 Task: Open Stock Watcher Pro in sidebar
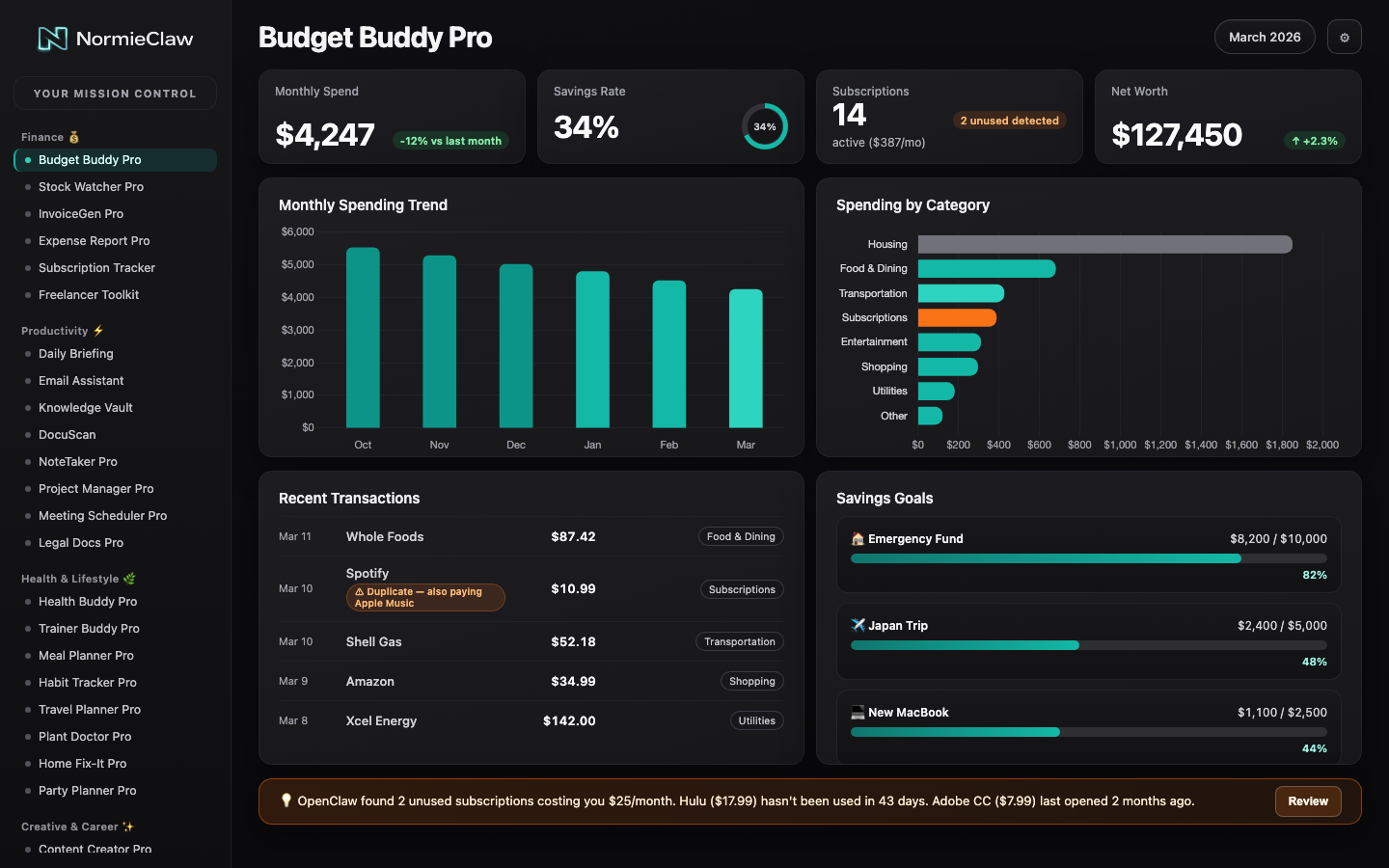[91, 187]
